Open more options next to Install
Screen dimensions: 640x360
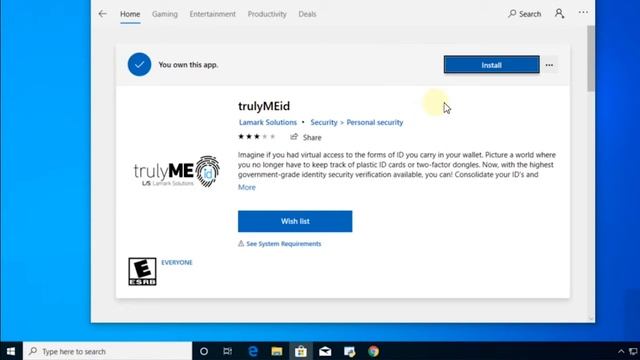(549, 65)
